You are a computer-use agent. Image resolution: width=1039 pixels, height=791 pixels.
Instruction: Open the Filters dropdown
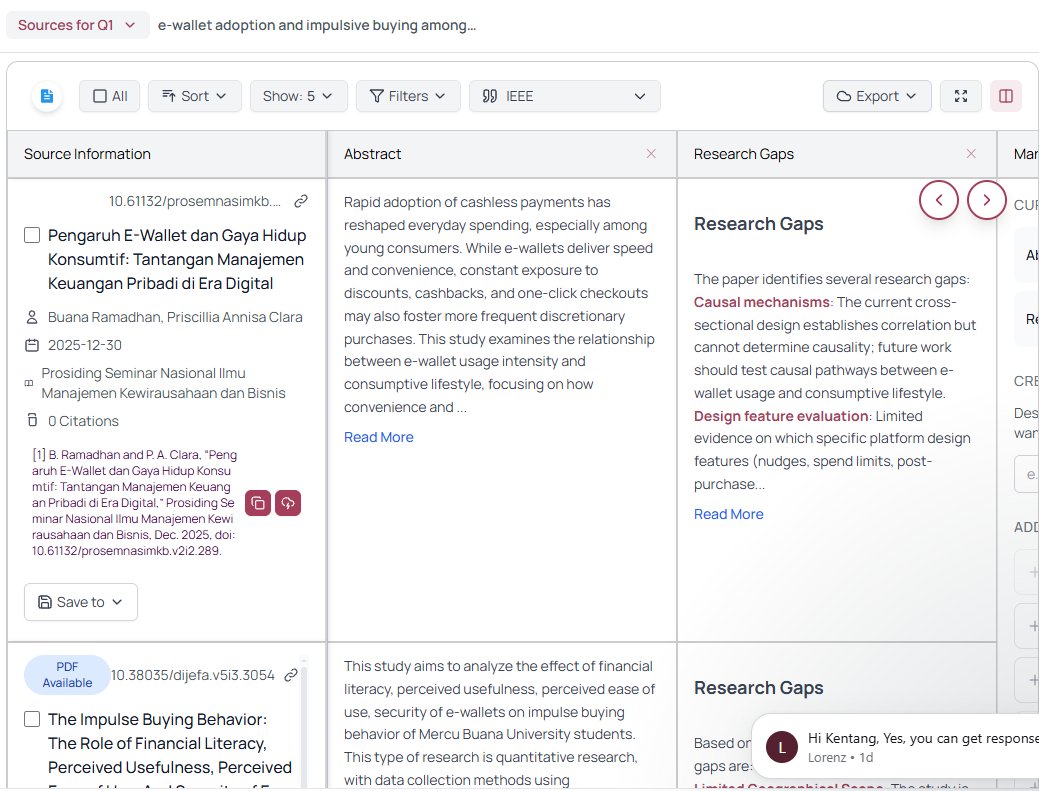pos(408,96)
